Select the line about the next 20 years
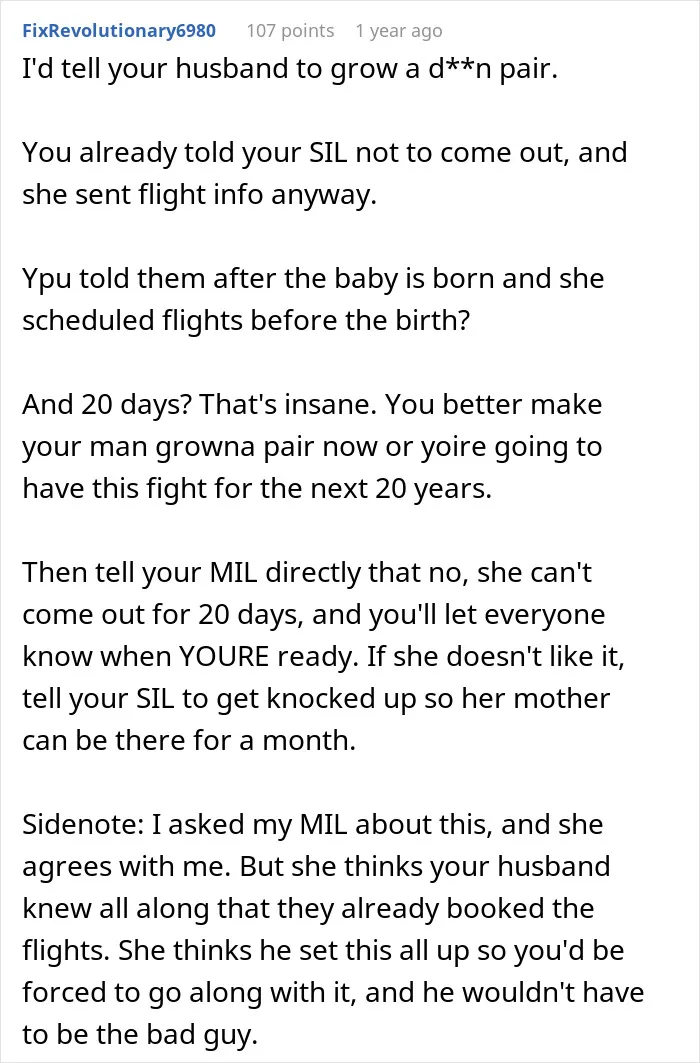The image size is (700, 1063). (257, 489)
